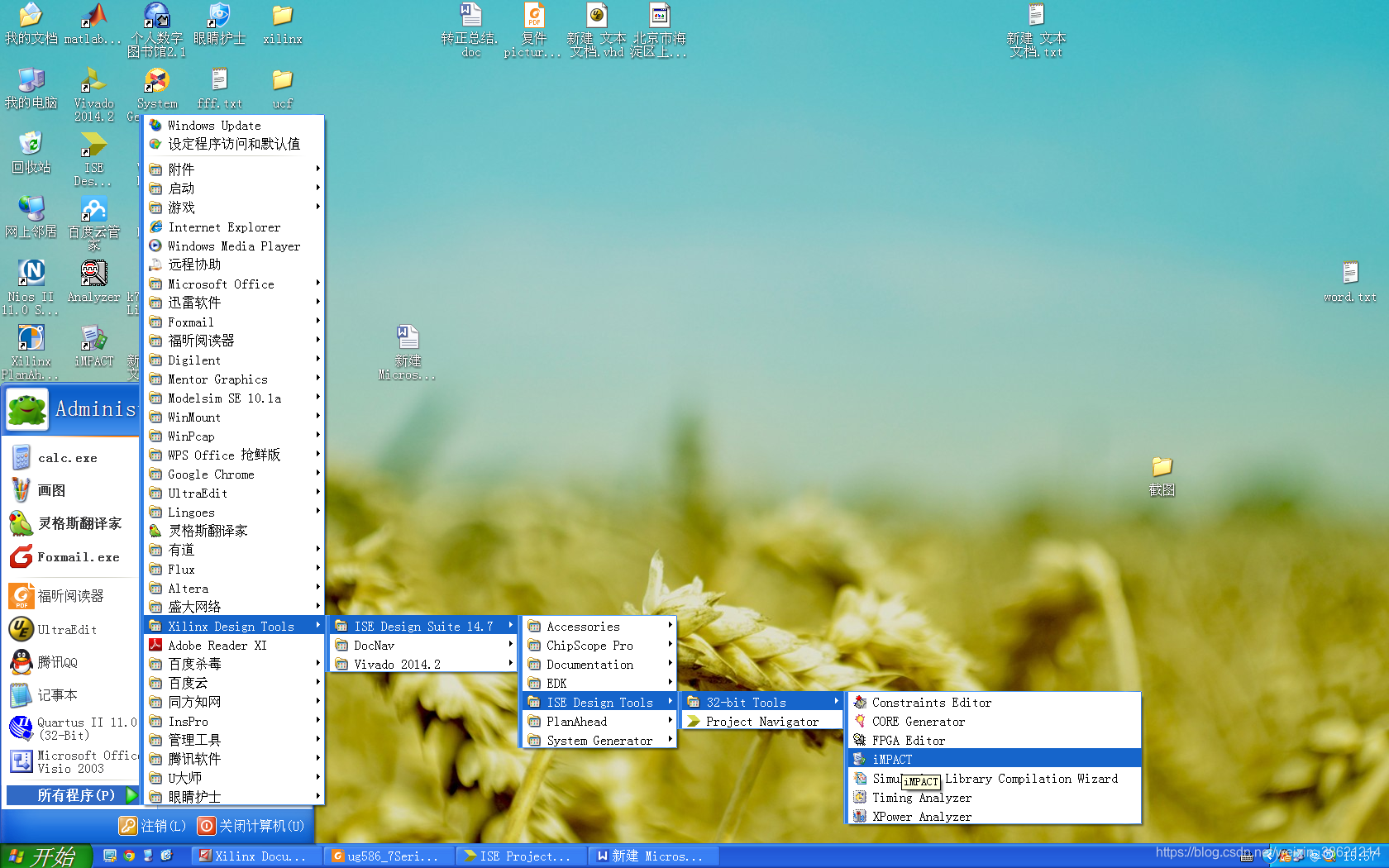This screenshot has height=868, width=1389.
Task: Expand ISE Design Tools submenu arrow
Action: pos(670,701)
